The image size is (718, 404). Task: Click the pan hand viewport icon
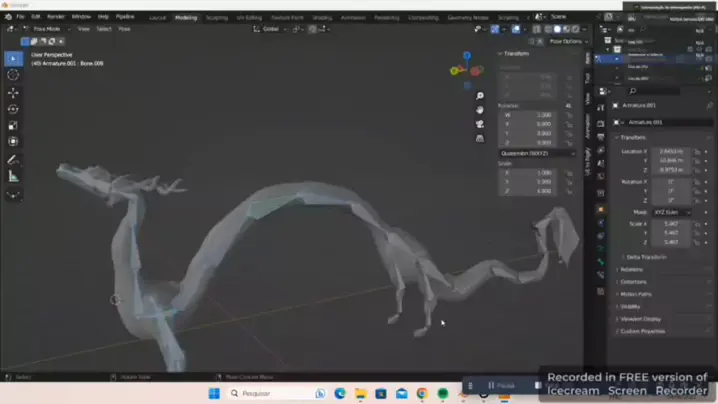pos(479,110)
